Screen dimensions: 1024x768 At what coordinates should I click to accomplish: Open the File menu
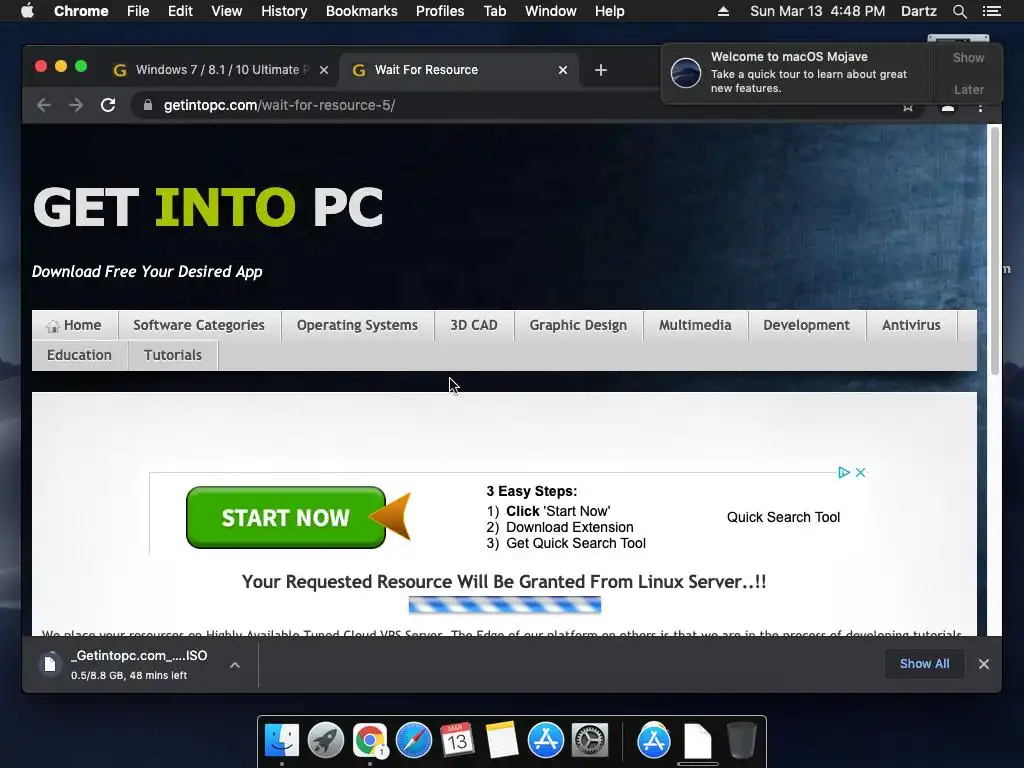coord(138,11)
